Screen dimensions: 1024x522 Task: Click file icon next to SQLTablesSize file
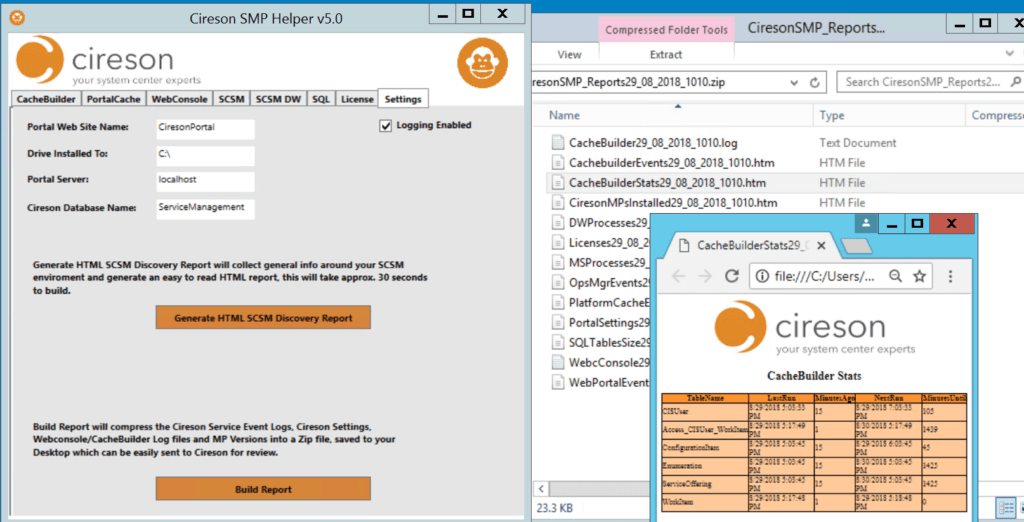pos(557,342)
